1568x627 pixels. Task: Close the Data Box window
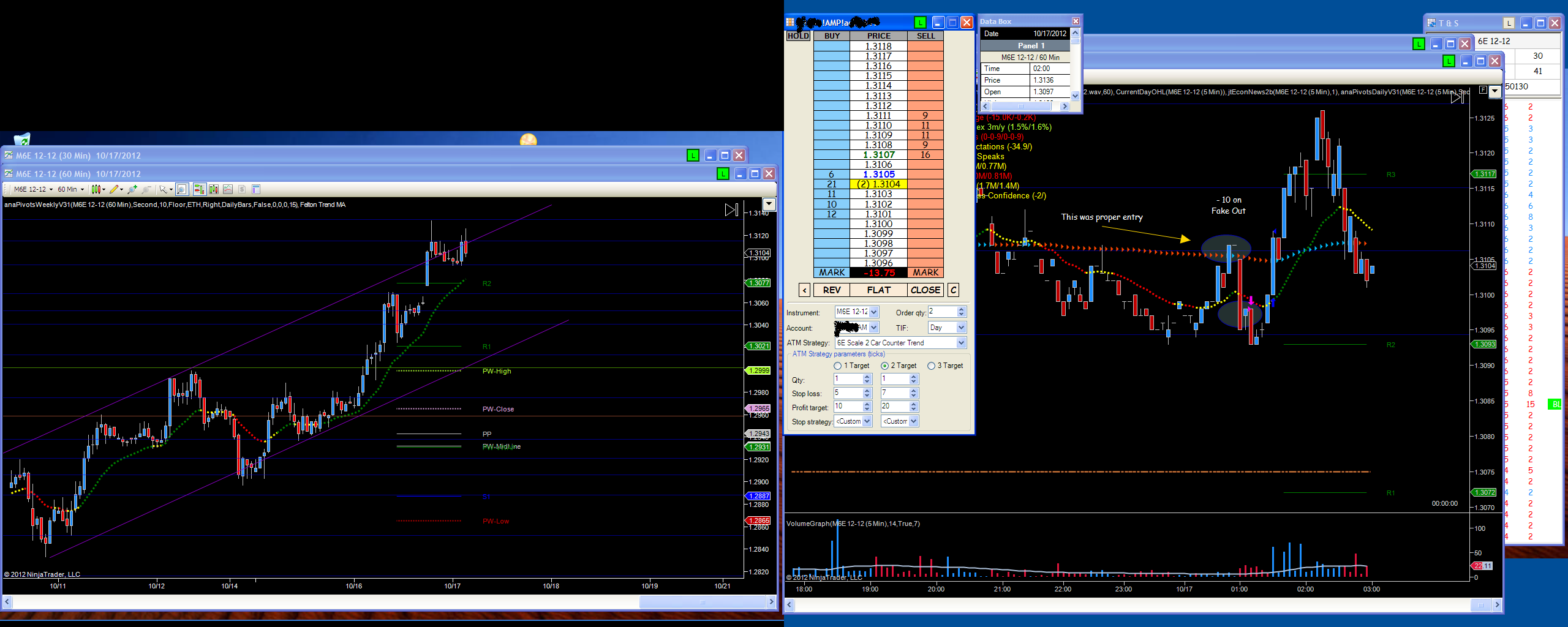[x=1076, y=21]
